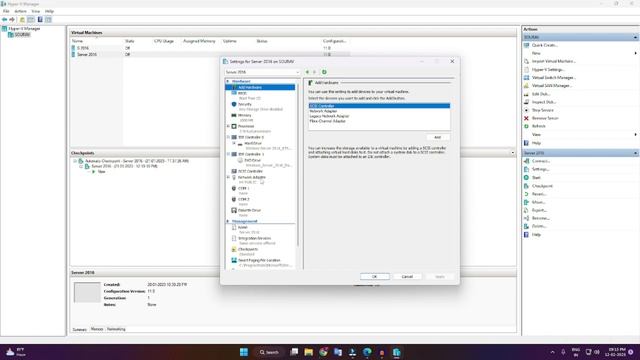This screenshot has width=640, height=360.
Task: Open Virtual Switch Manager action
Action: click(554, 78)
